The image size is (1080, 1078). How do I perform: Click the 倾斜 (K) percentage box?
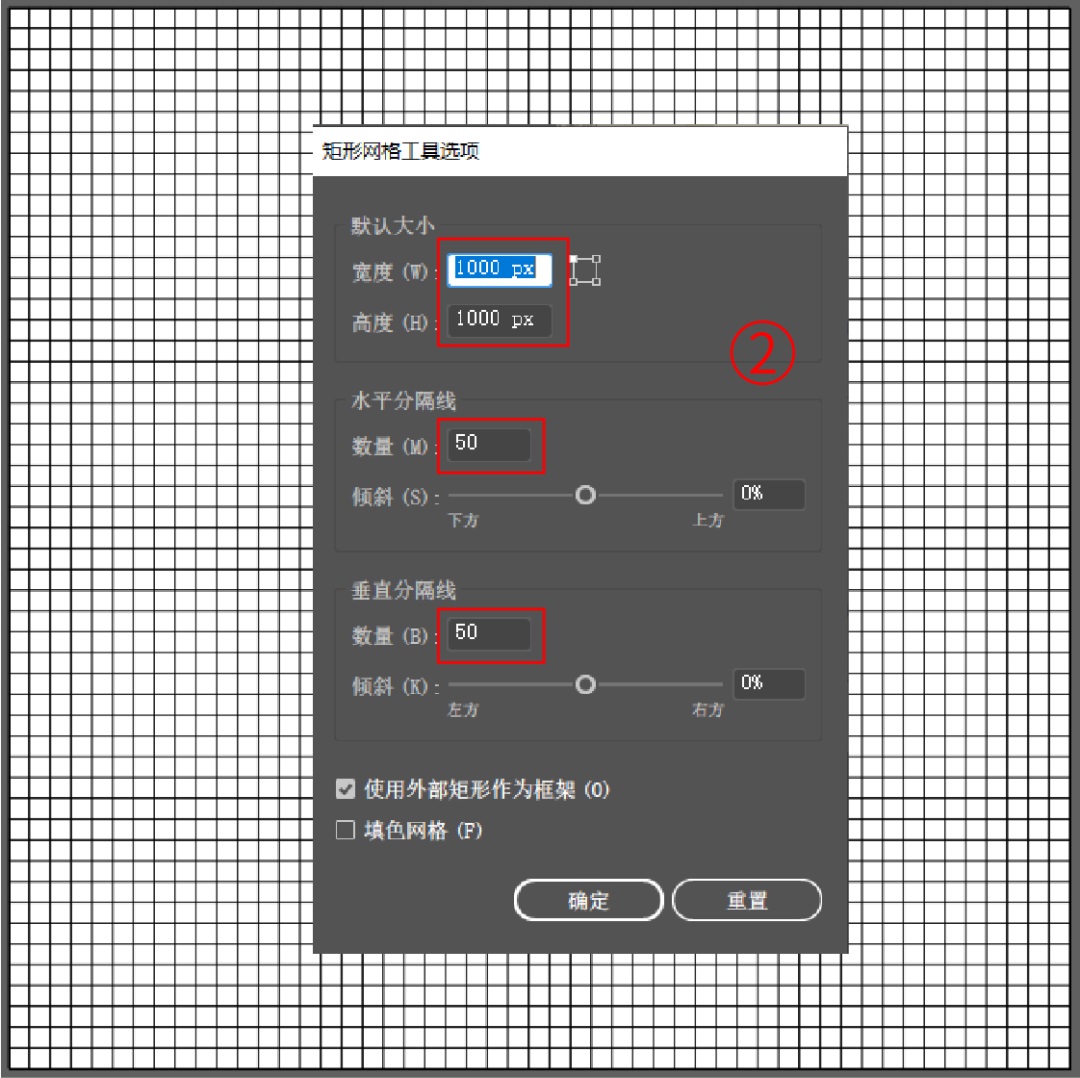(769, 683)
